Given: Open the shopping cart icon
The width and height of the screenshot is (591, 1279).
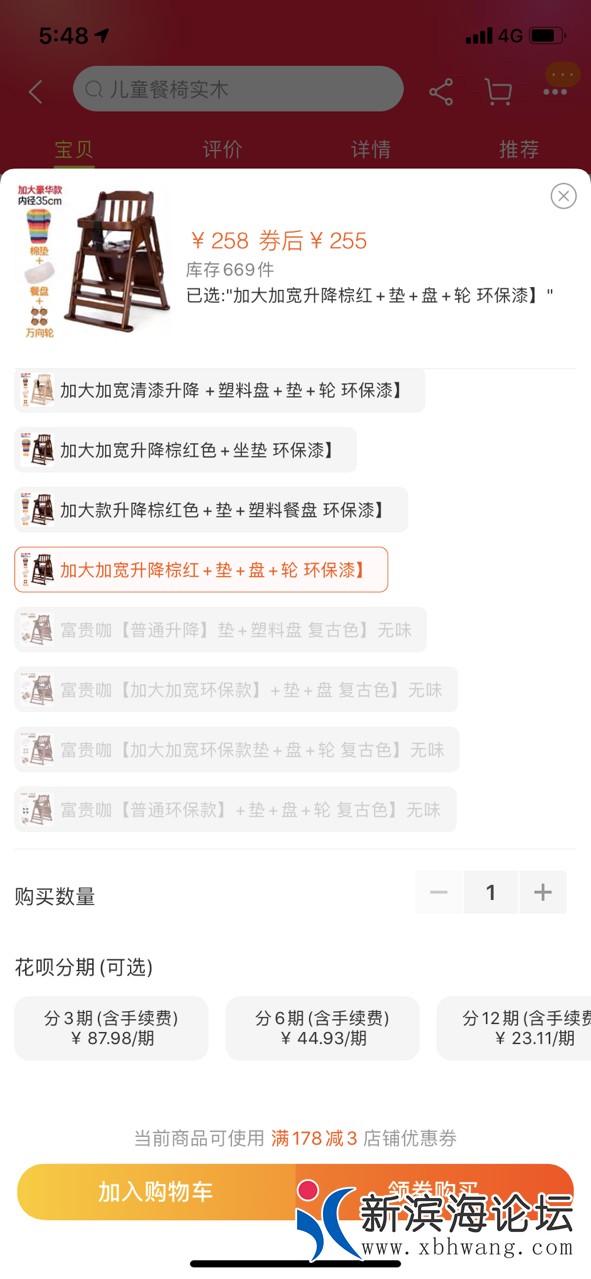Looking at the screenshot, I should coord(498,92).
